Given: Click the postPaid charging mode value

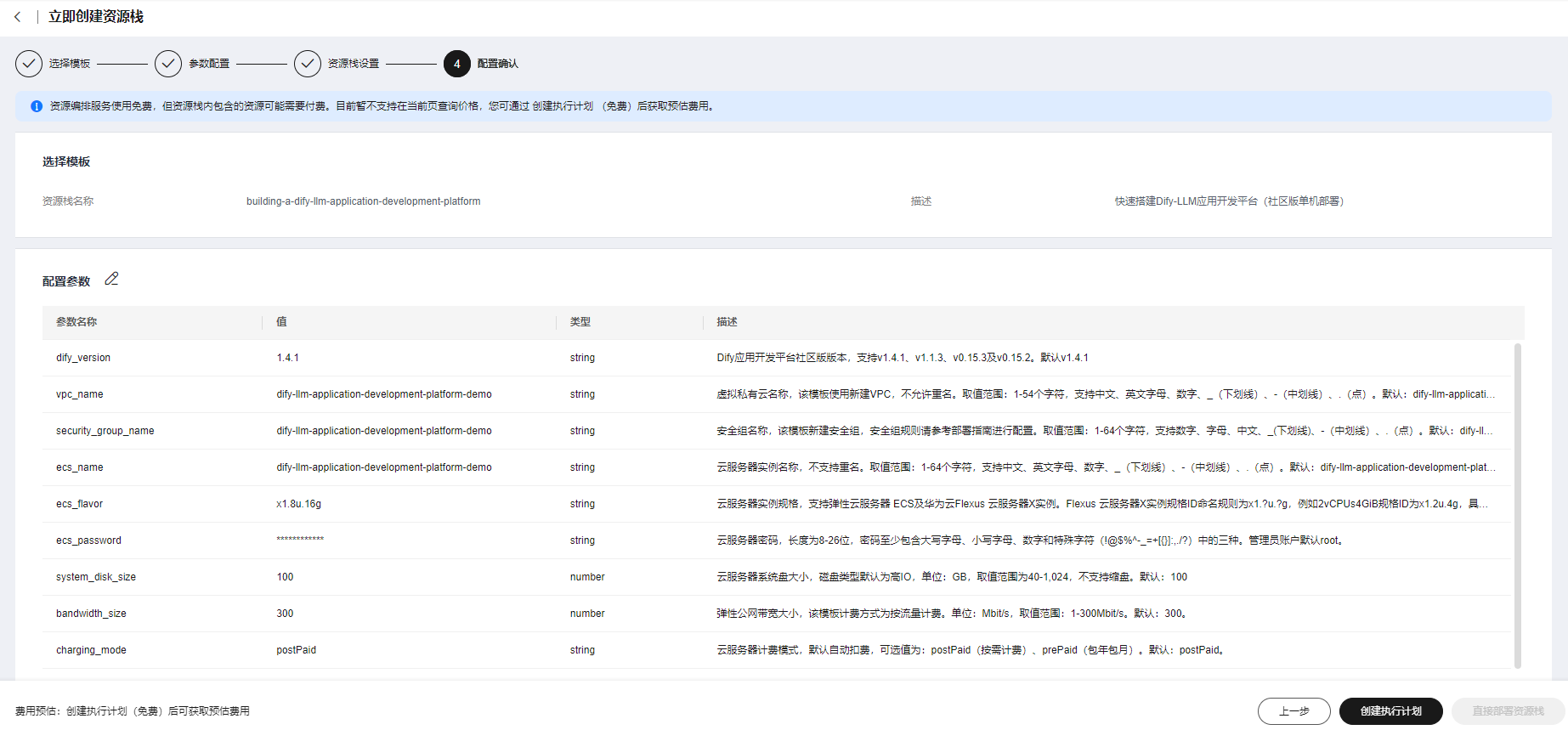Looking at the screenshot, I should click(x=296, y=650).
